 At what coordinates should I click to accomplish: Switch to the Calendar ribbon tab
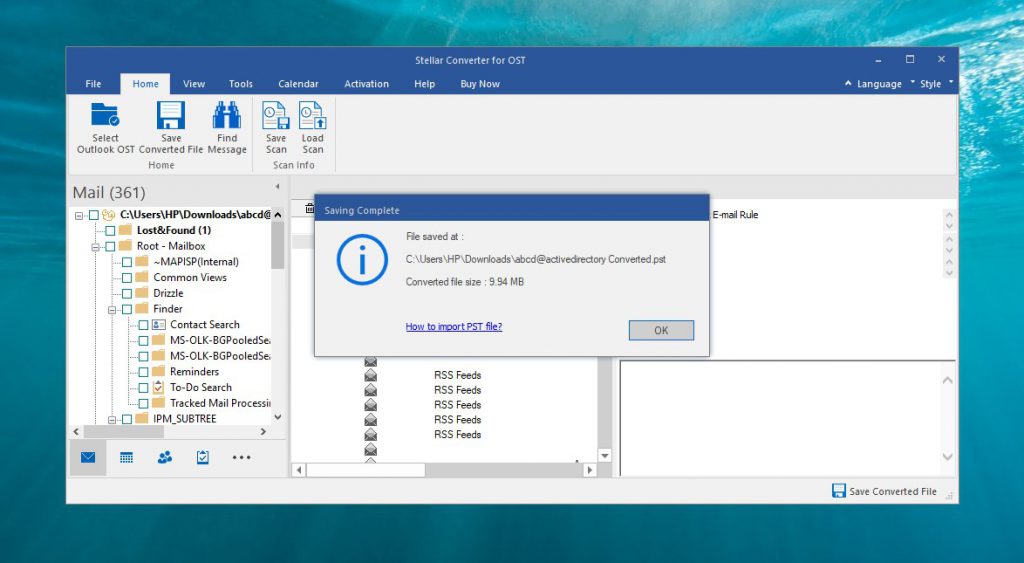(298, 84)
